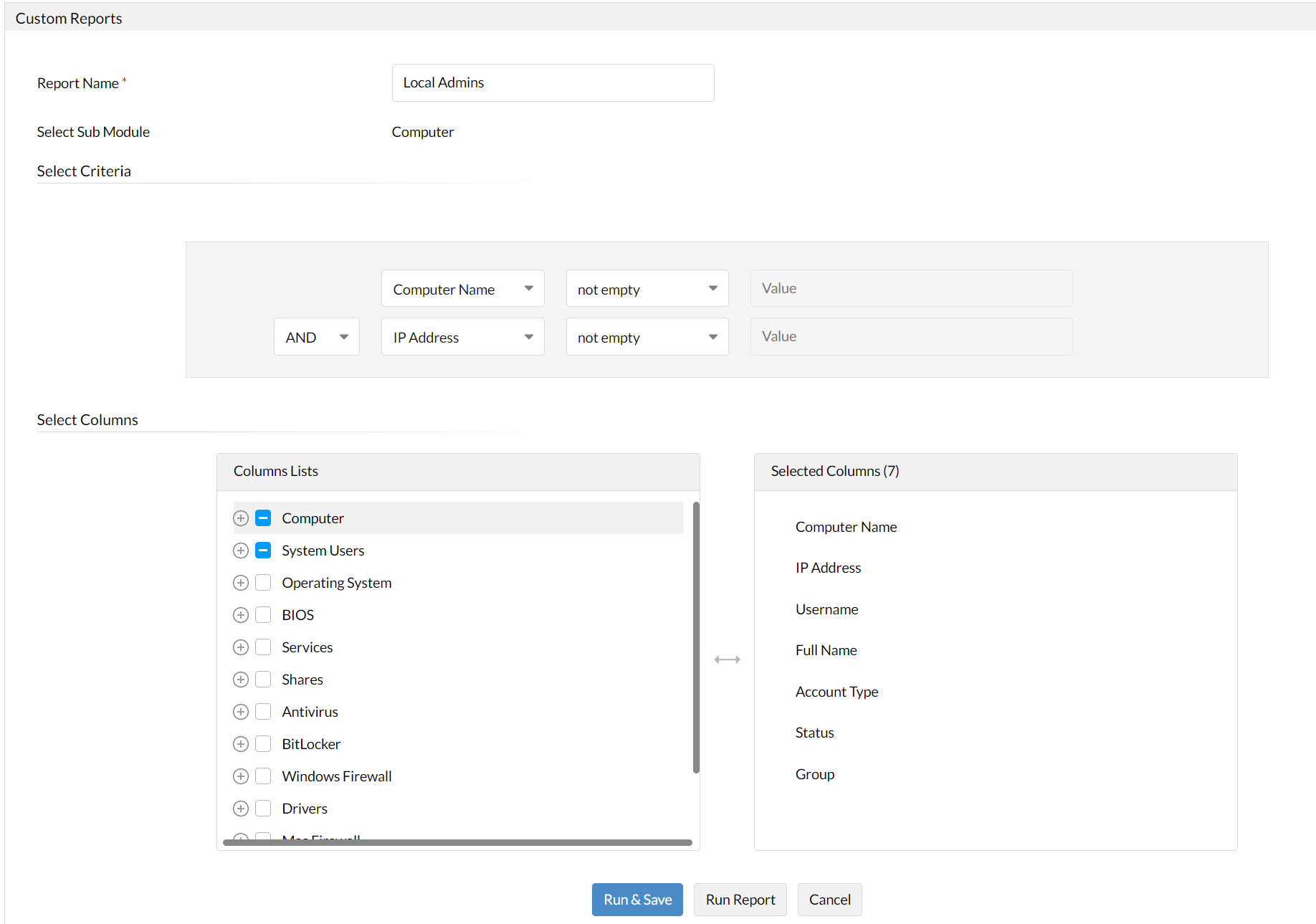This screenshot has height=924, width=1316.
Task: Click the Report Name input field
Action: tap(553, 83)
